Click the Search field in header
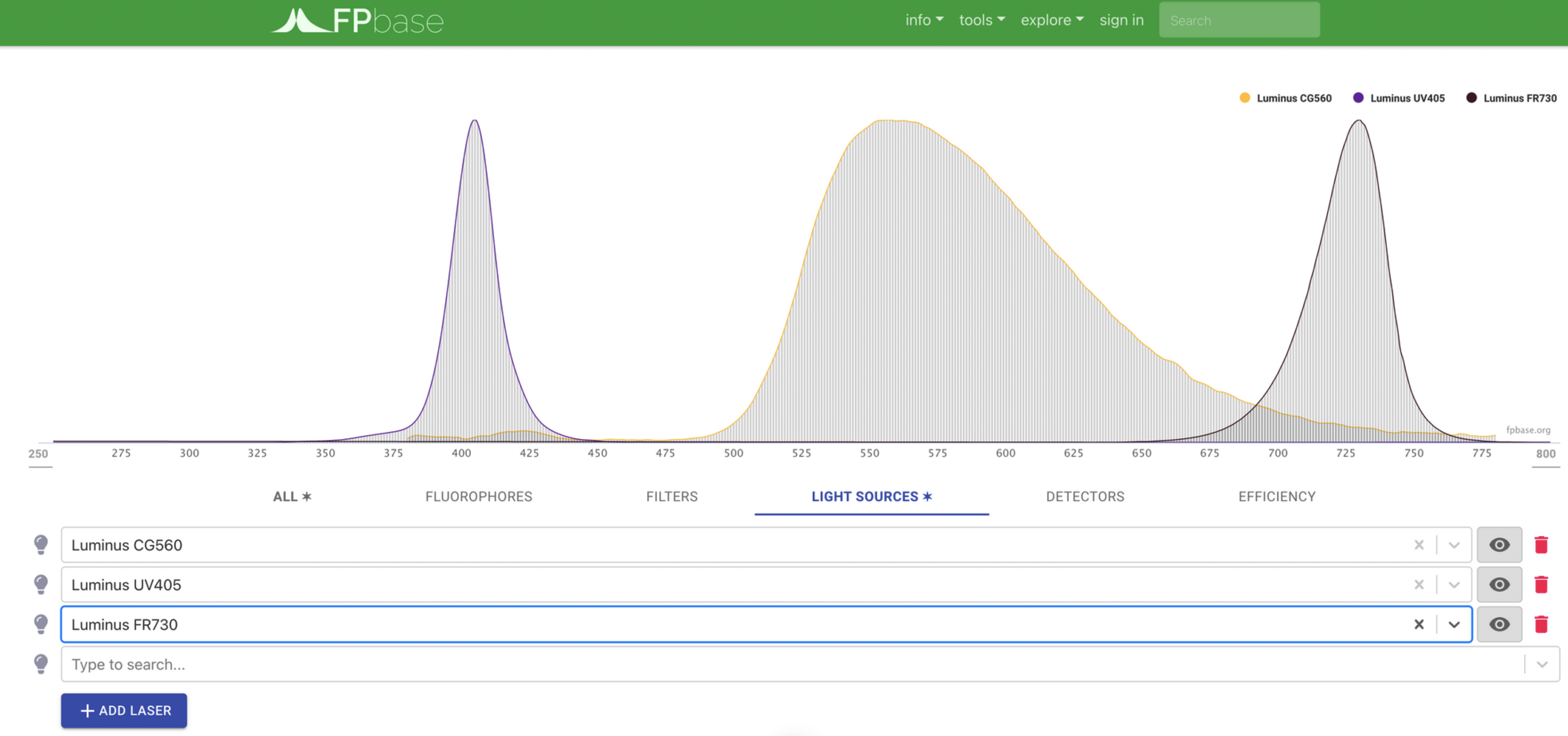 (x=1239, y=20)
